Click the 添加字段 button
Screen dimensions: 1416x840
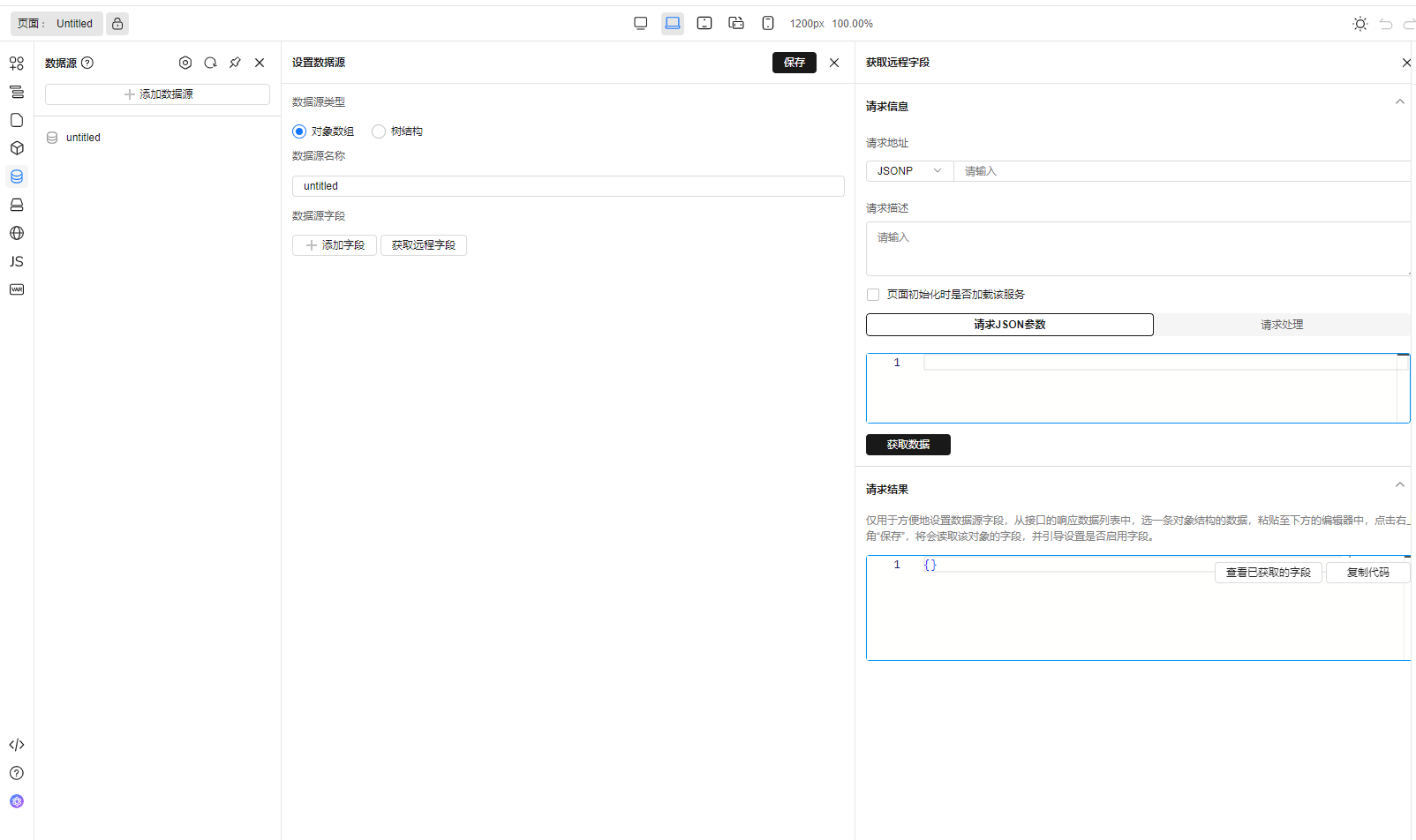click(x=335, y=245)
